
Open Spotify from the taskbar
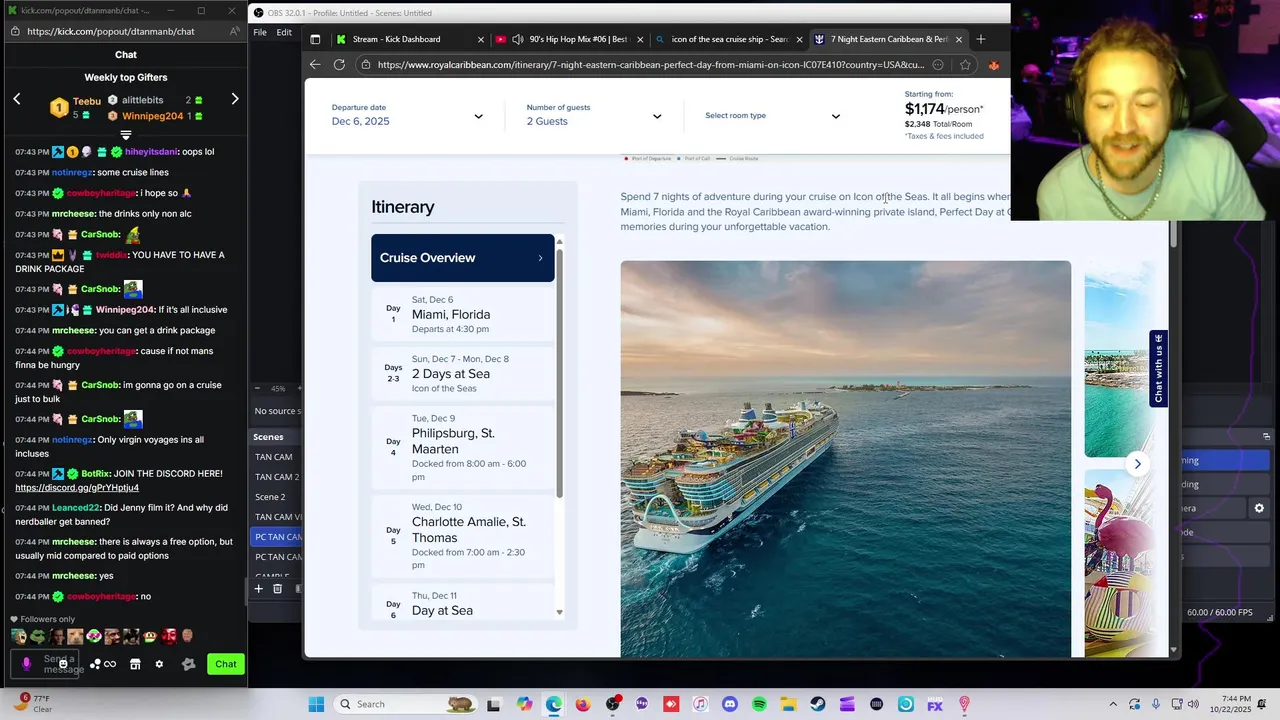coord(759,704)
